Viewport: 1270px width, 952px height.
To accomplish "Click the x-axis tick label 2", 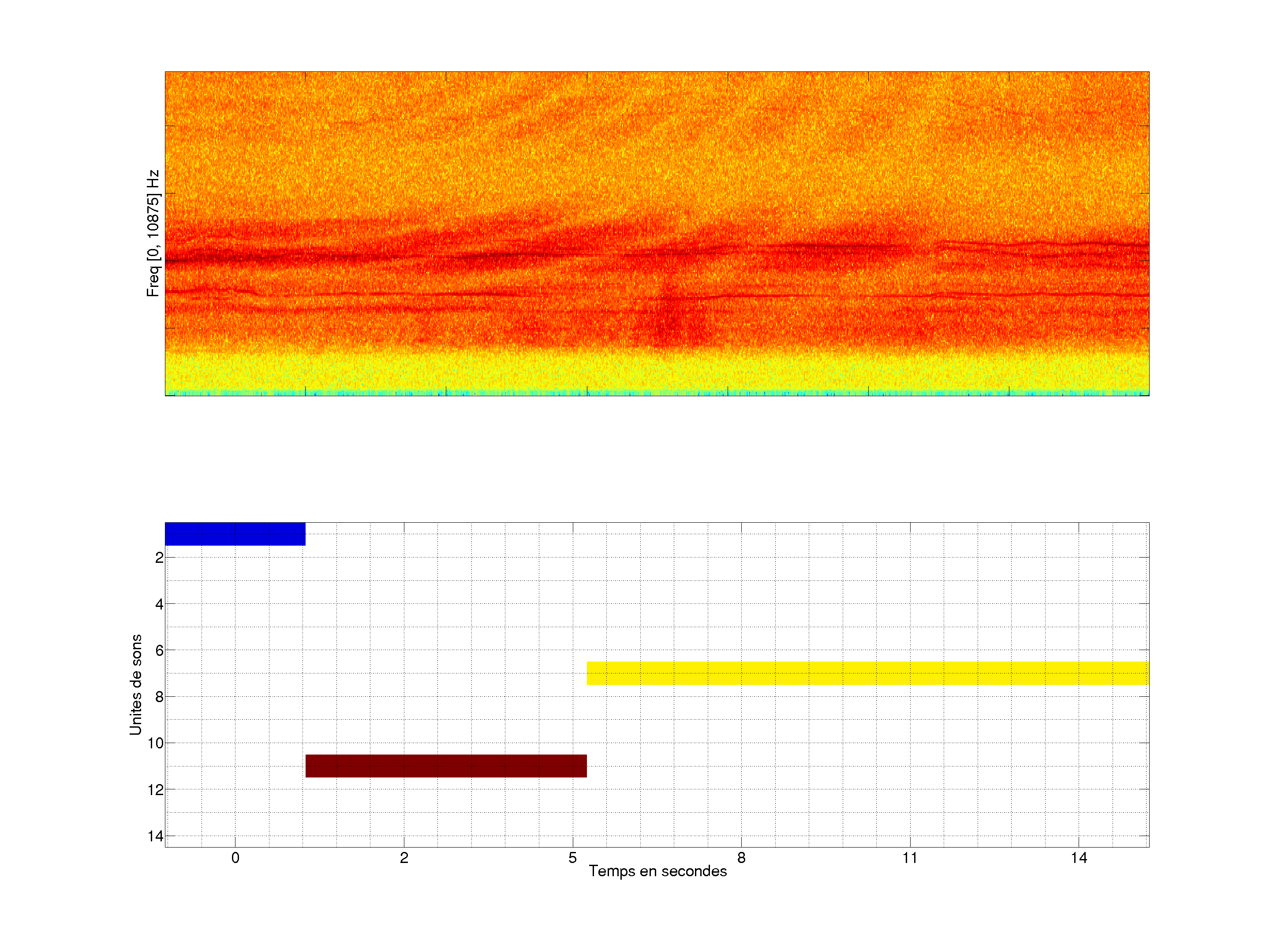I will point(403,858).
